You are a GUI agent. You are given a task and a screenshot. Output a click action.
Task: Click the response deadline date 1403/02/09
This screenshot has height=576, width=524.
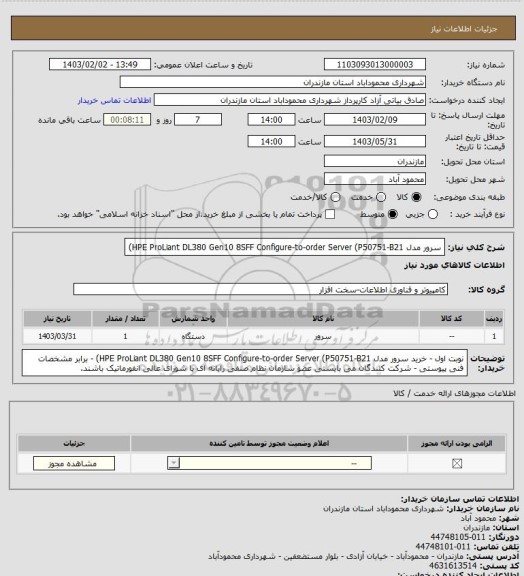pyautogui.click(x=375, y=120)
